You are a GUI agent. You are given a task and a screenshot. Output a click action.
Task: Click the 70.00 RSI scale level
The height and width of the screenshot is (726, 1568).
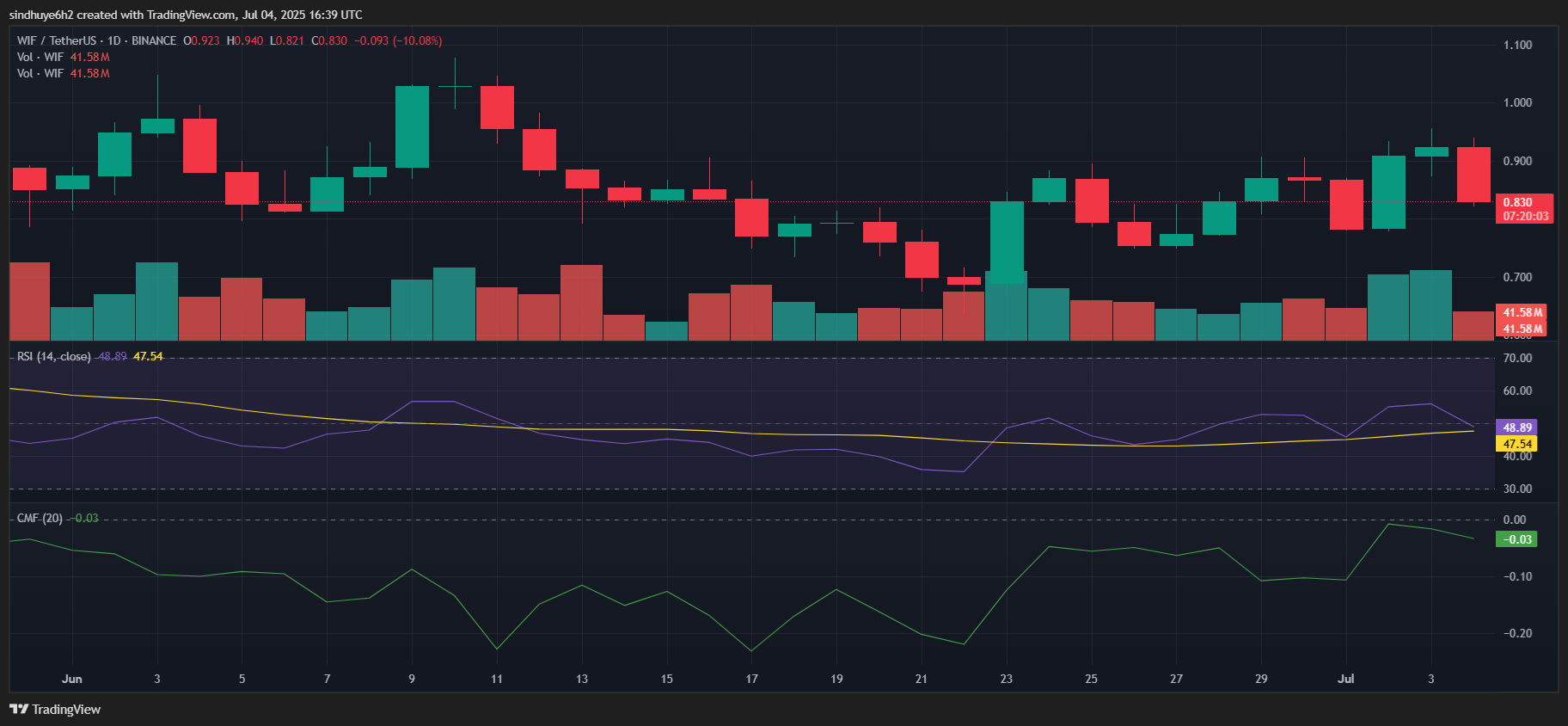1517,358
